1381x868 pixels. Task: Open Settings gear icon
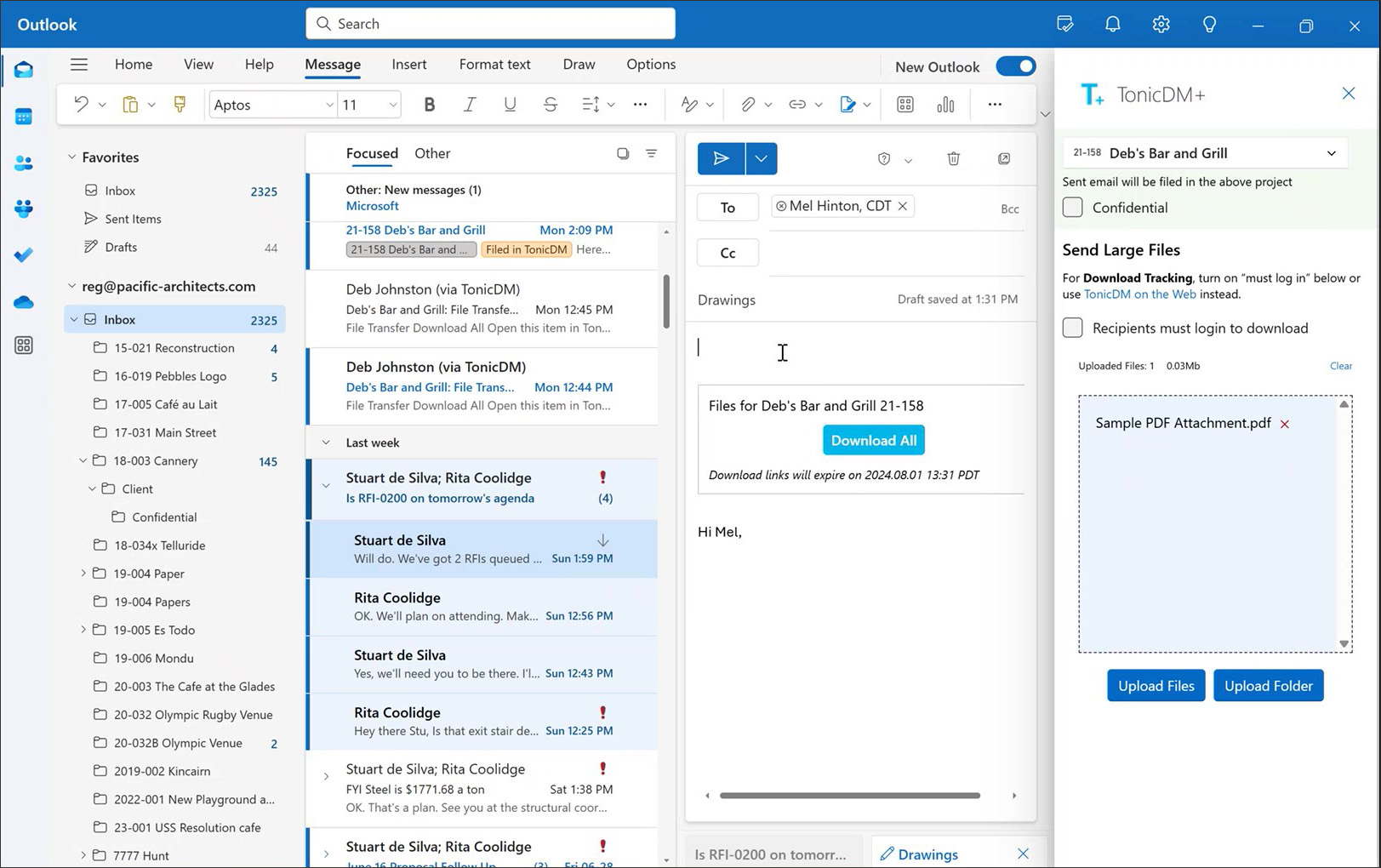point(1161,24)
